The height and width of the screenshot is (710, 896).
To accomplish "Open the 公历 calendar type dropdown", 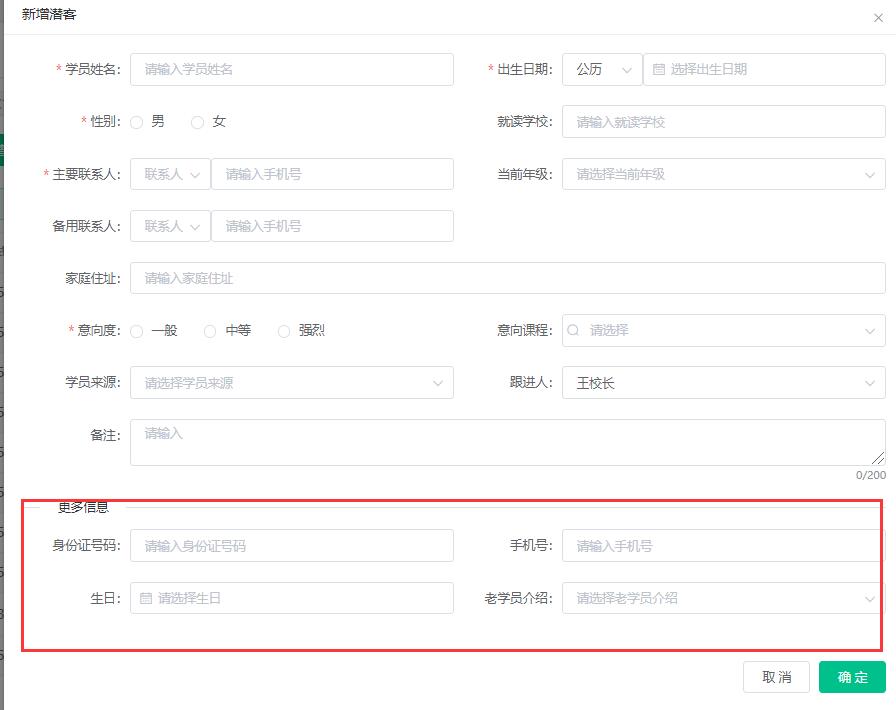I will pyautogui.click(x=602, y=70).
